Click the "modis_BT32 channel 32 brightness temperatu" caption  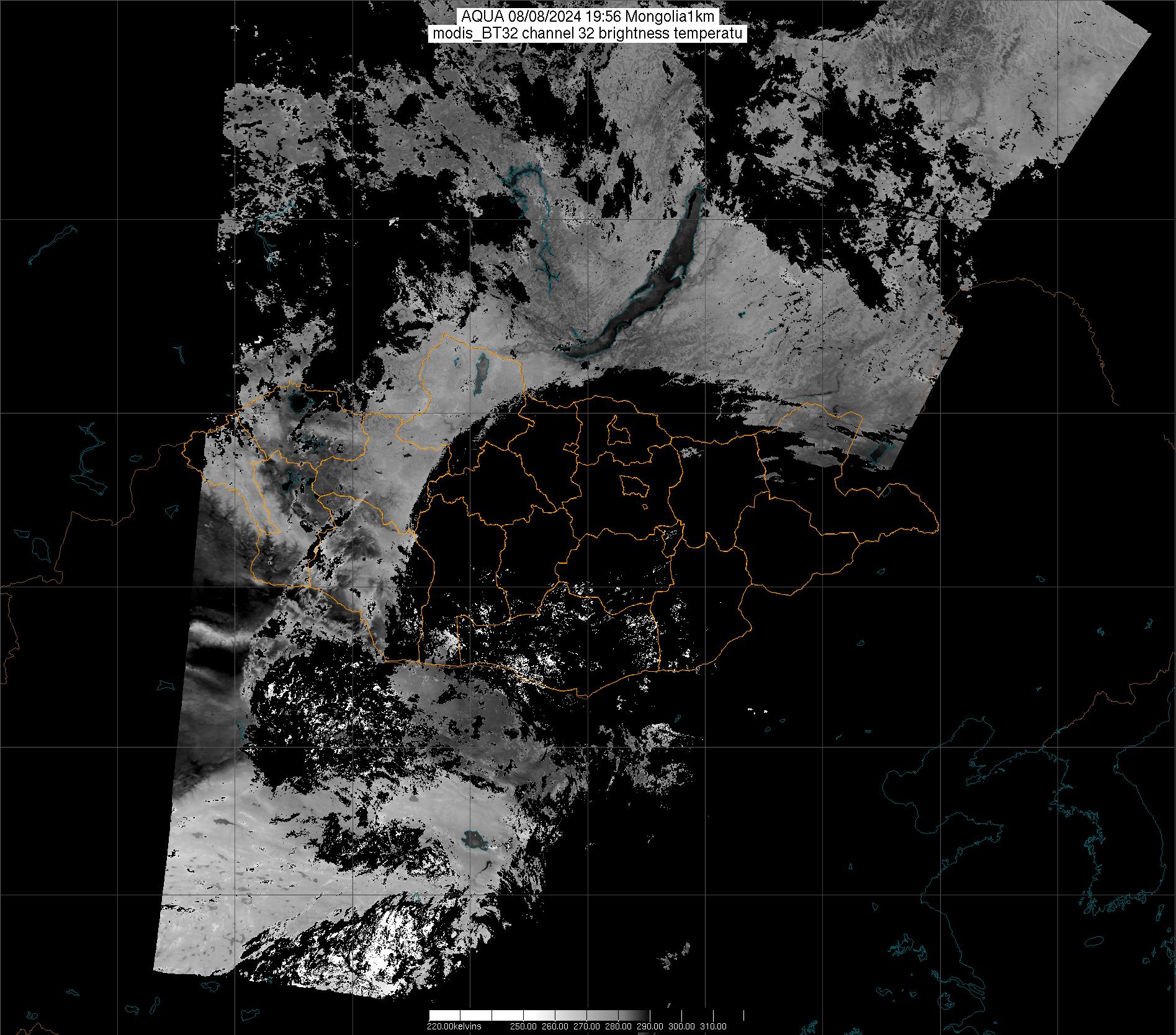(x=588, y=34)
